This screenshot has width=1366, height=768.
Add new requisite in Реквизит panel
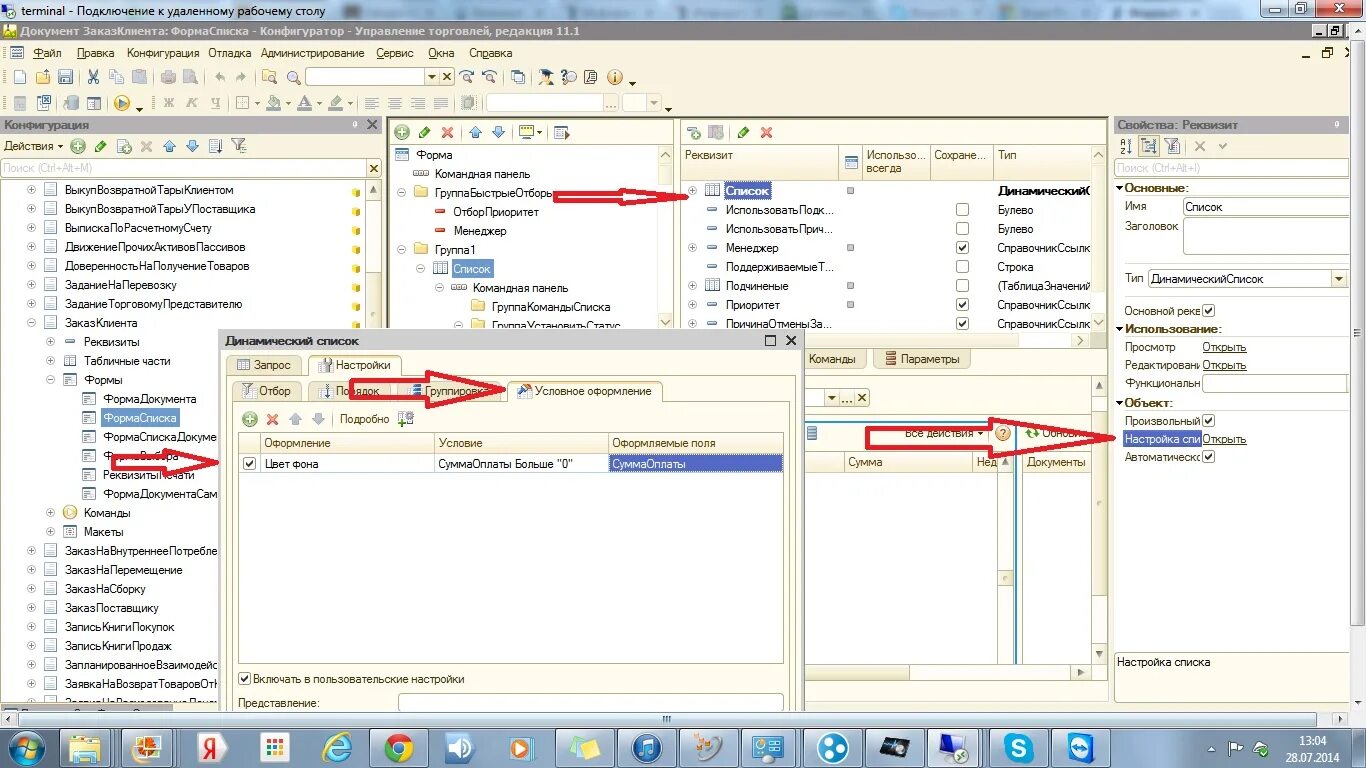coord(693,132)
